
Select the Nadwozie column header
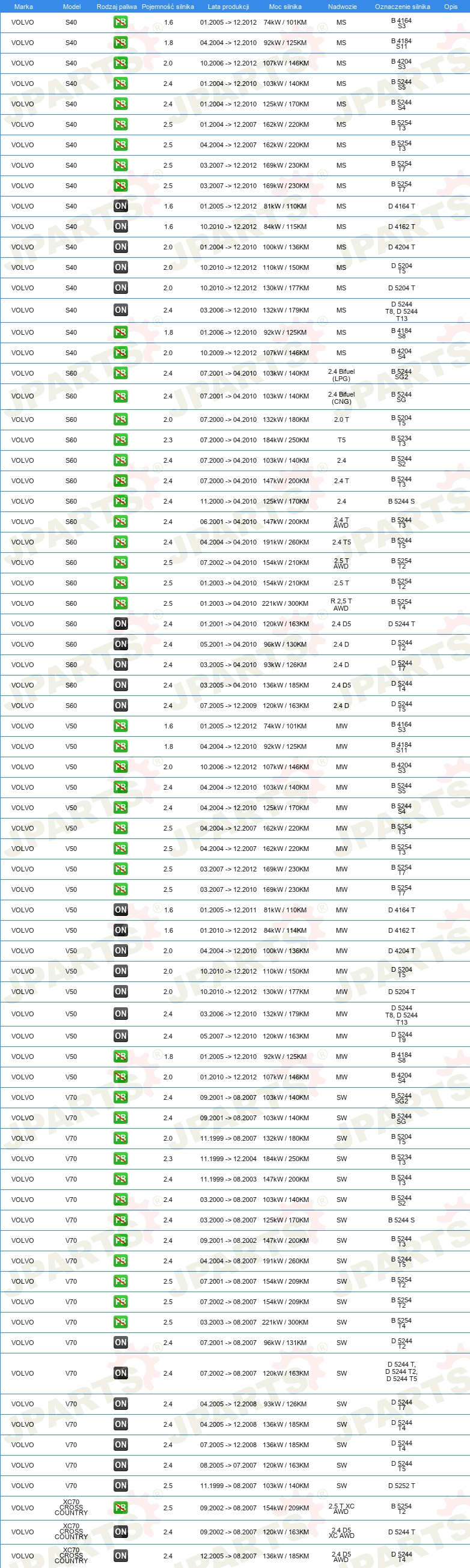[342, 7]
